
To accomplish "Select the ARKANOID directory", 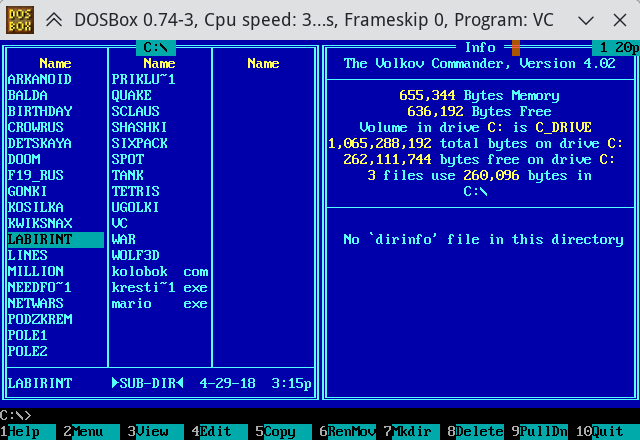I will click(x=40, y=79).
